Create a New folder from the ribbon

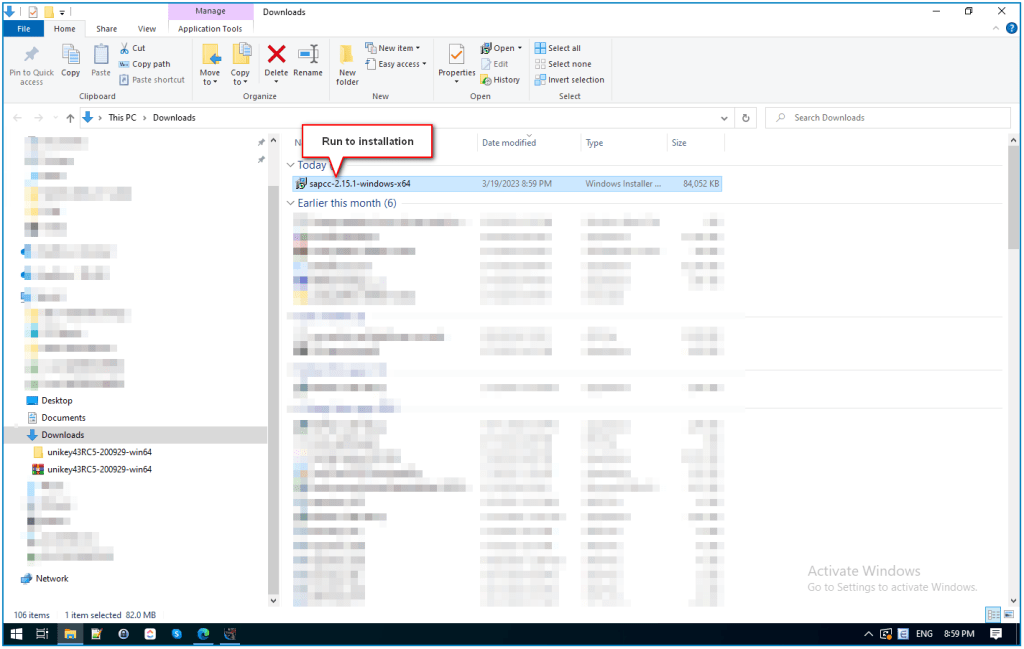tap(347, 62)
